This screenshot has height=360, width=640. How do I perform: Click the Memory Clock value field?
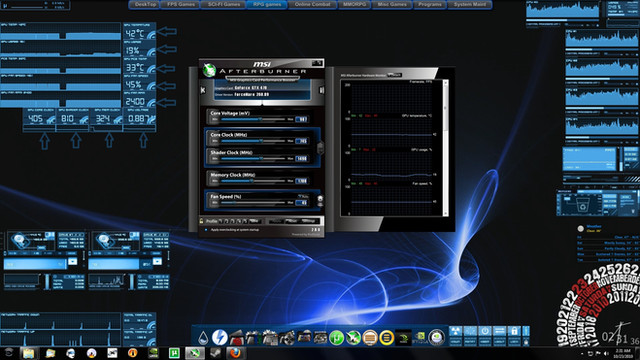click(x=302, y=180)
